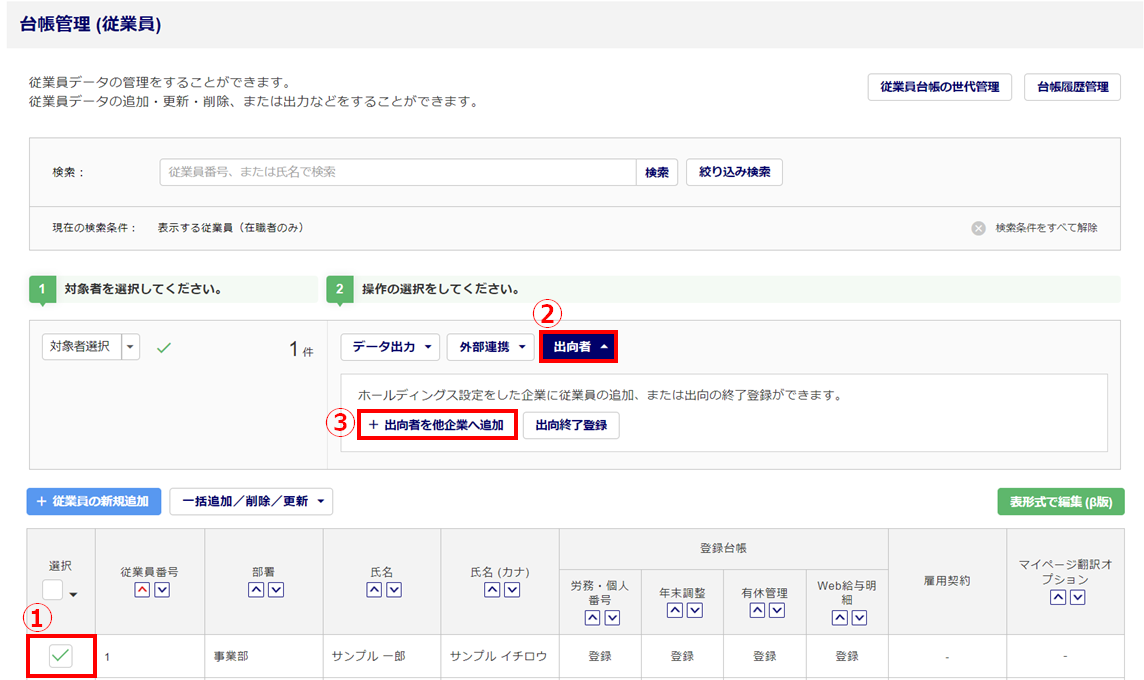Toggle the select-all header checkbox
1144x680 pixels.
coord(52,591)
